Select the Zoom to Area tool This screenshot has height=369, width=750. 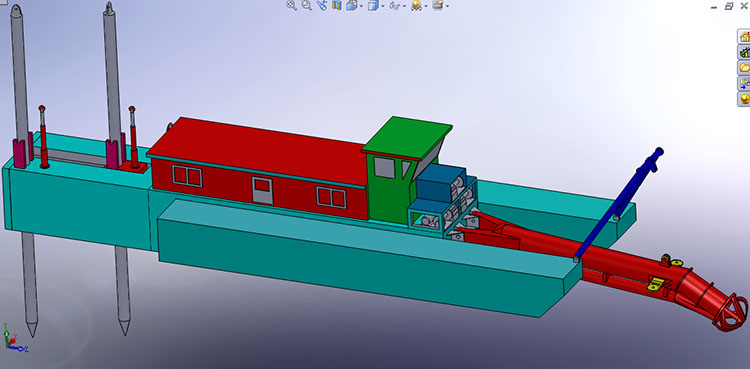click(307, 5)
